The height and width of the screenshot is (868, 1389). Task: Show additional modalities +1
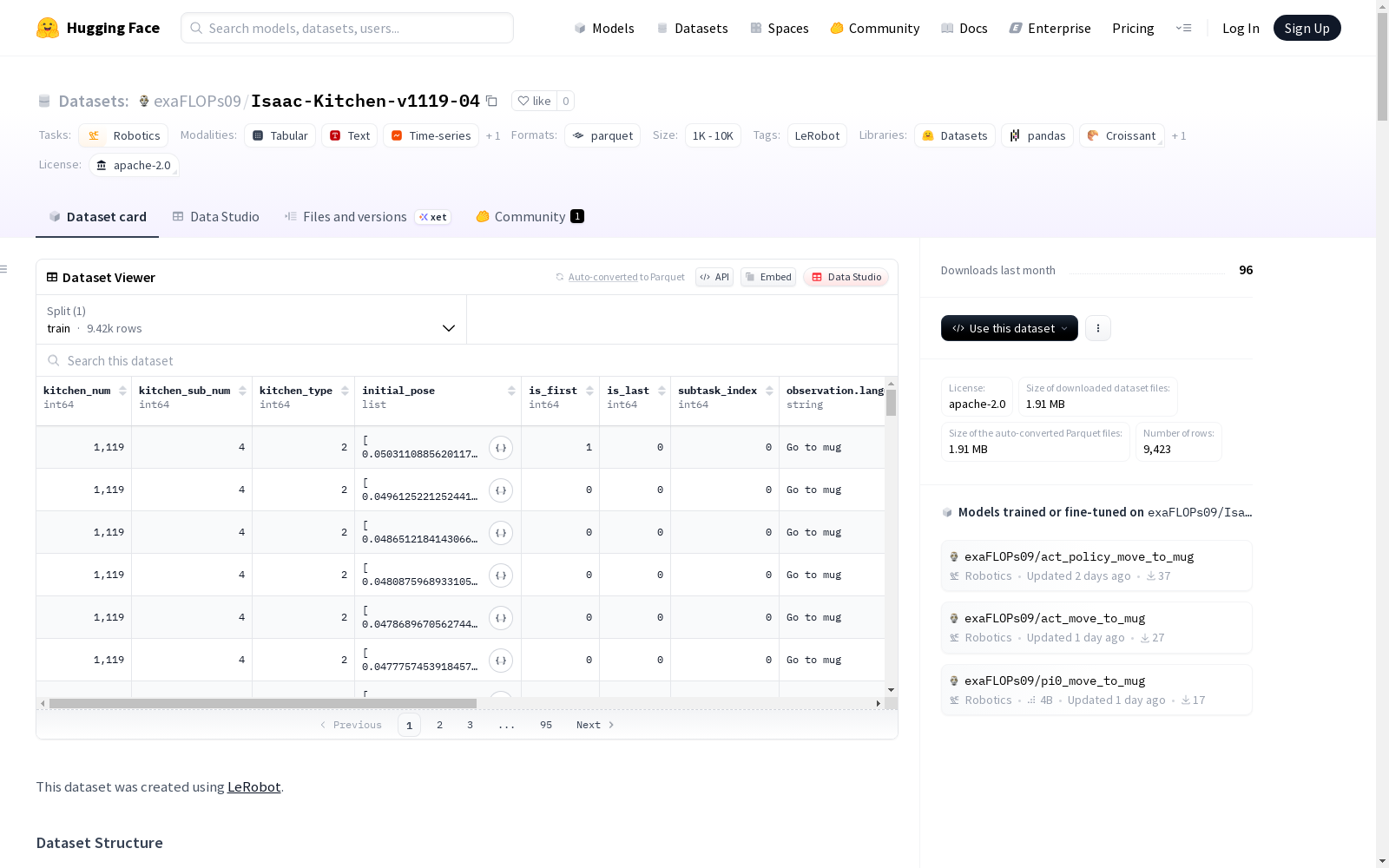(x=493, y=136)
